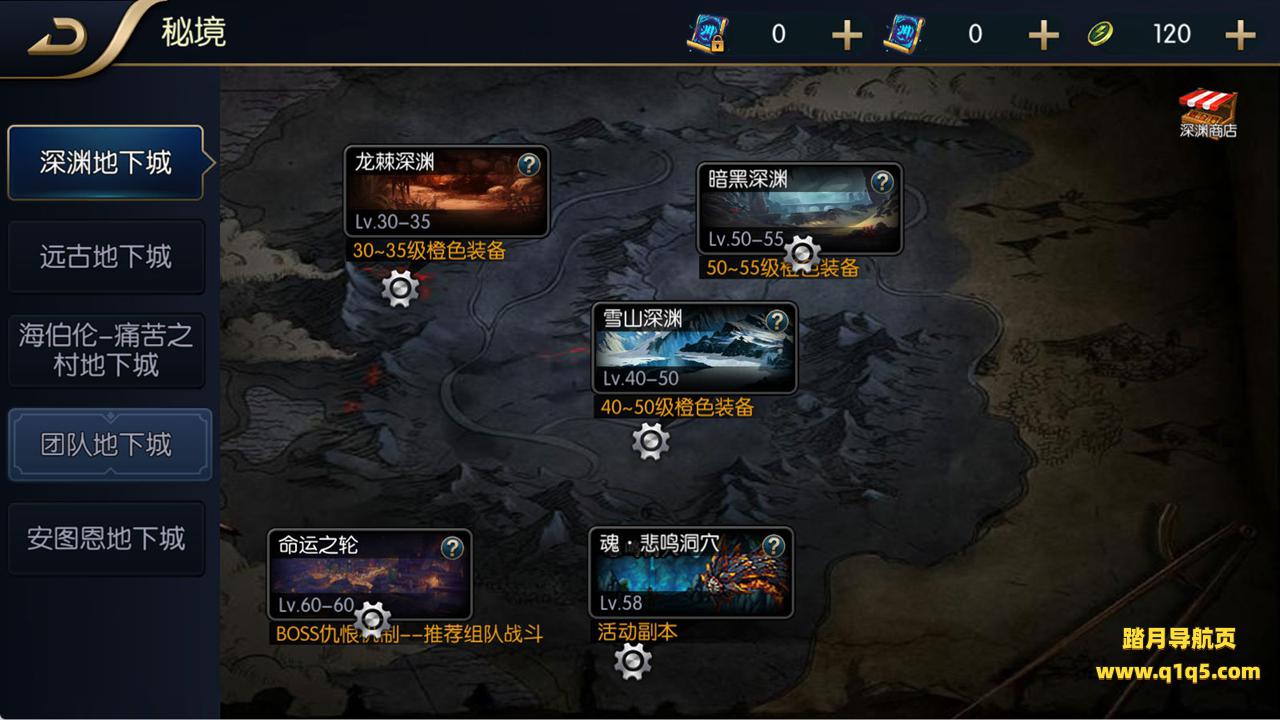Switch to the 团队地下城 tab
This screenshot has height=720, width=1280.
[109, 444]
